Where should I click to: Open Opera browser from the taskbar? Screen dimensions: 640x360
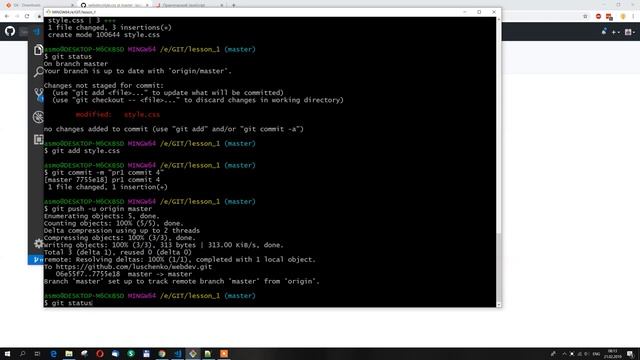point(100,354)
